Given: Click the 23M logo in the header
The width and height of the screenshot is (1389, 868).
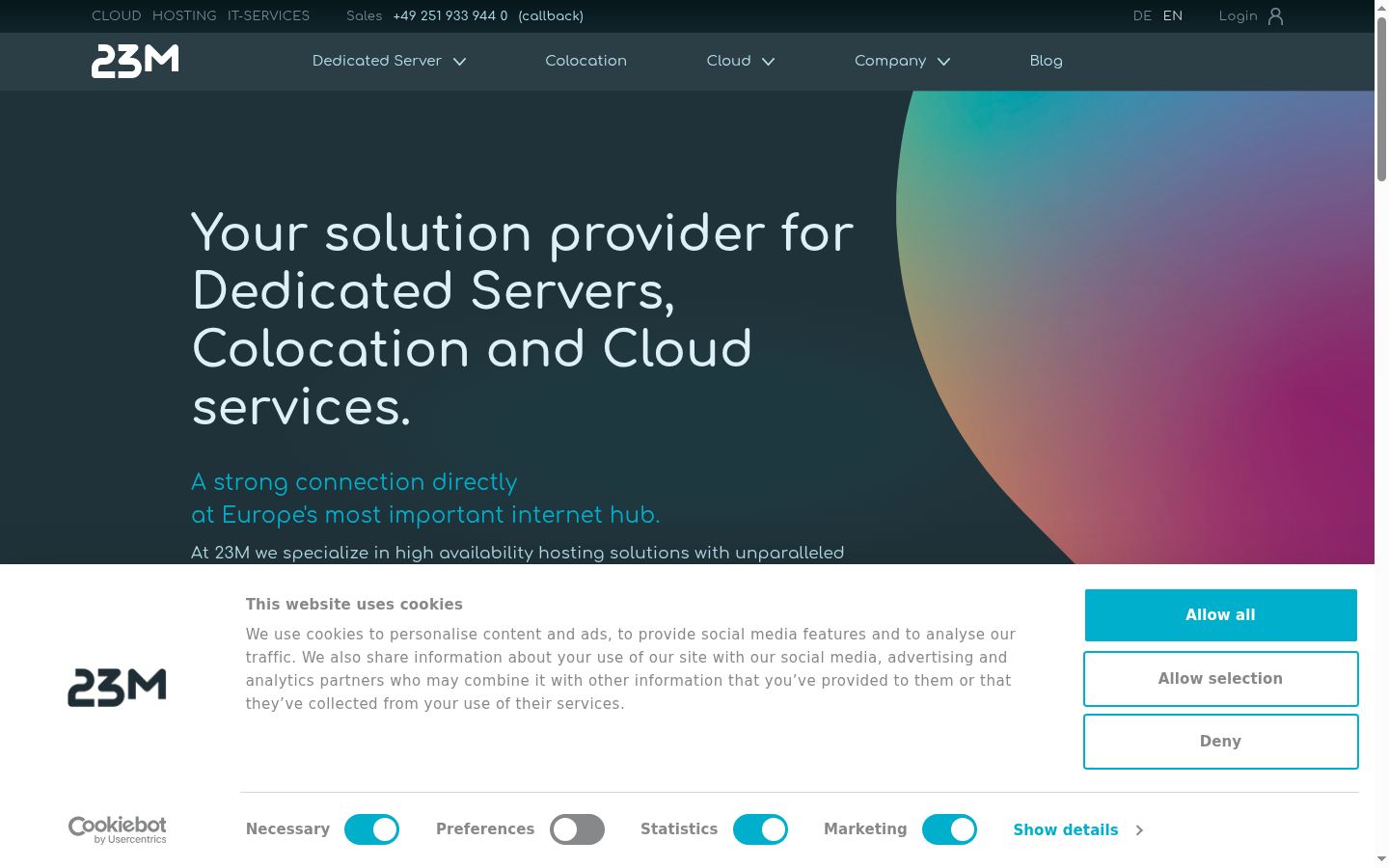Looking at the screenshot, I should (135, 61).
